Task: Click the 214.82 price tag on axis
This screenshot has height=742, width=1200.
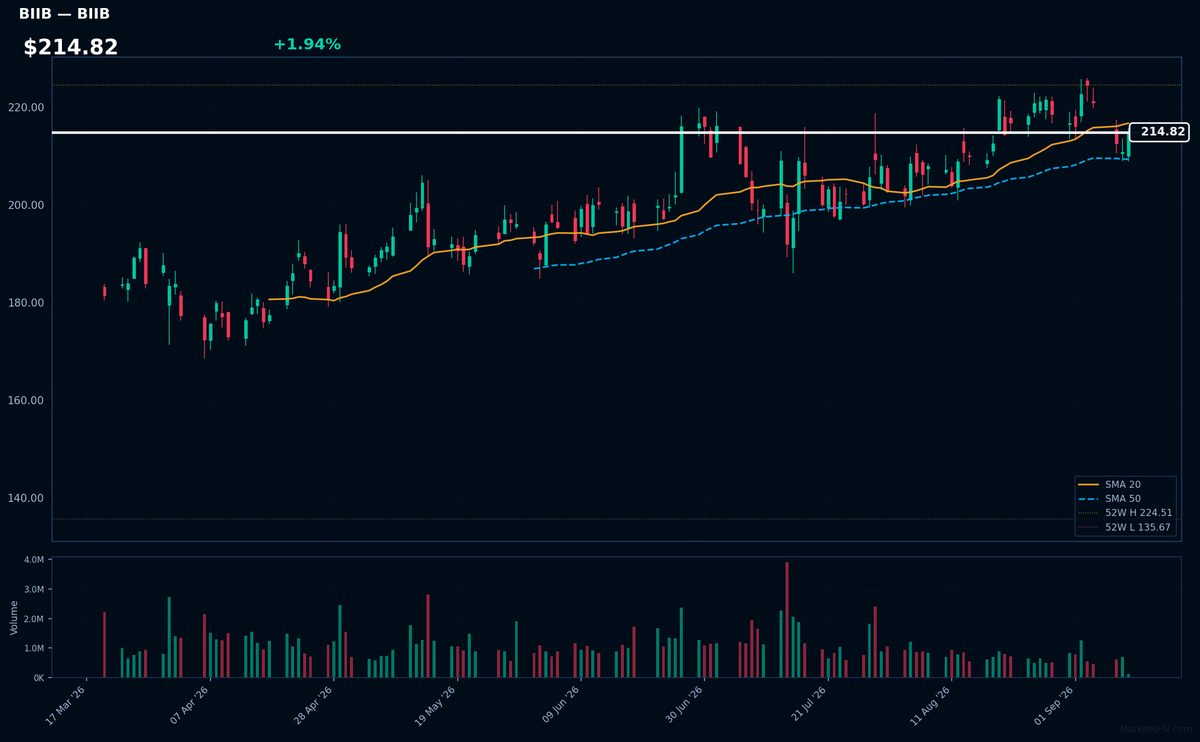Action: [x=1159, y=132]
